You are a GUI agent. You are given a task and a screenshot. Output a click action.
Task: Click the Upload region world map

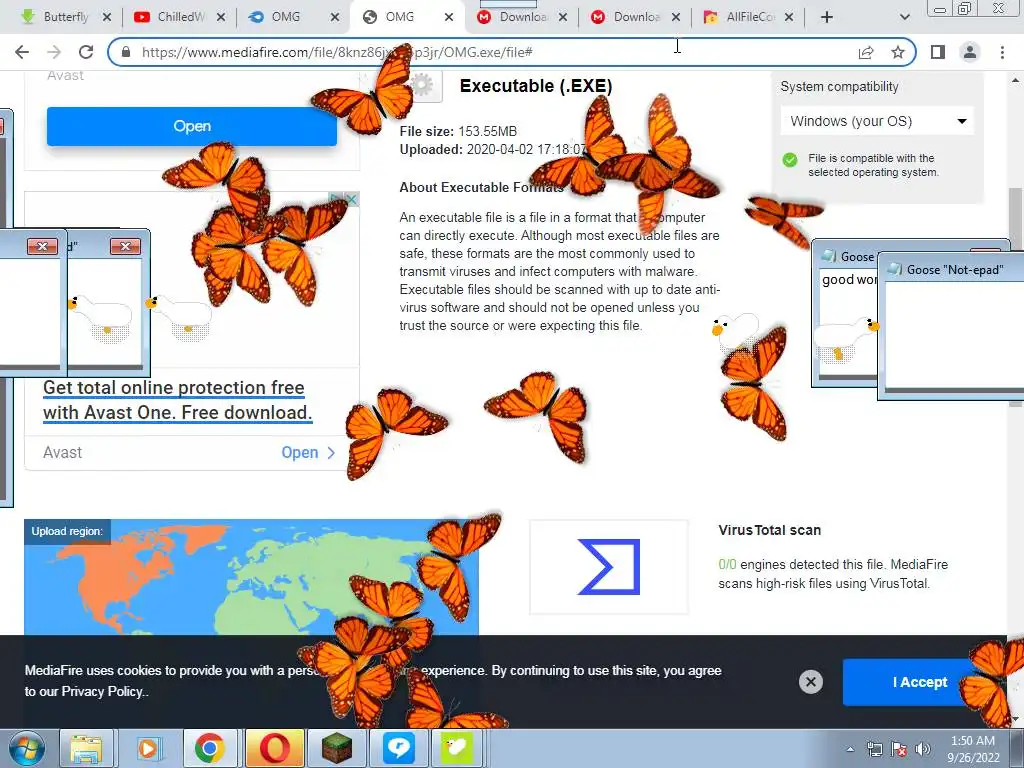tap(251, 577)
